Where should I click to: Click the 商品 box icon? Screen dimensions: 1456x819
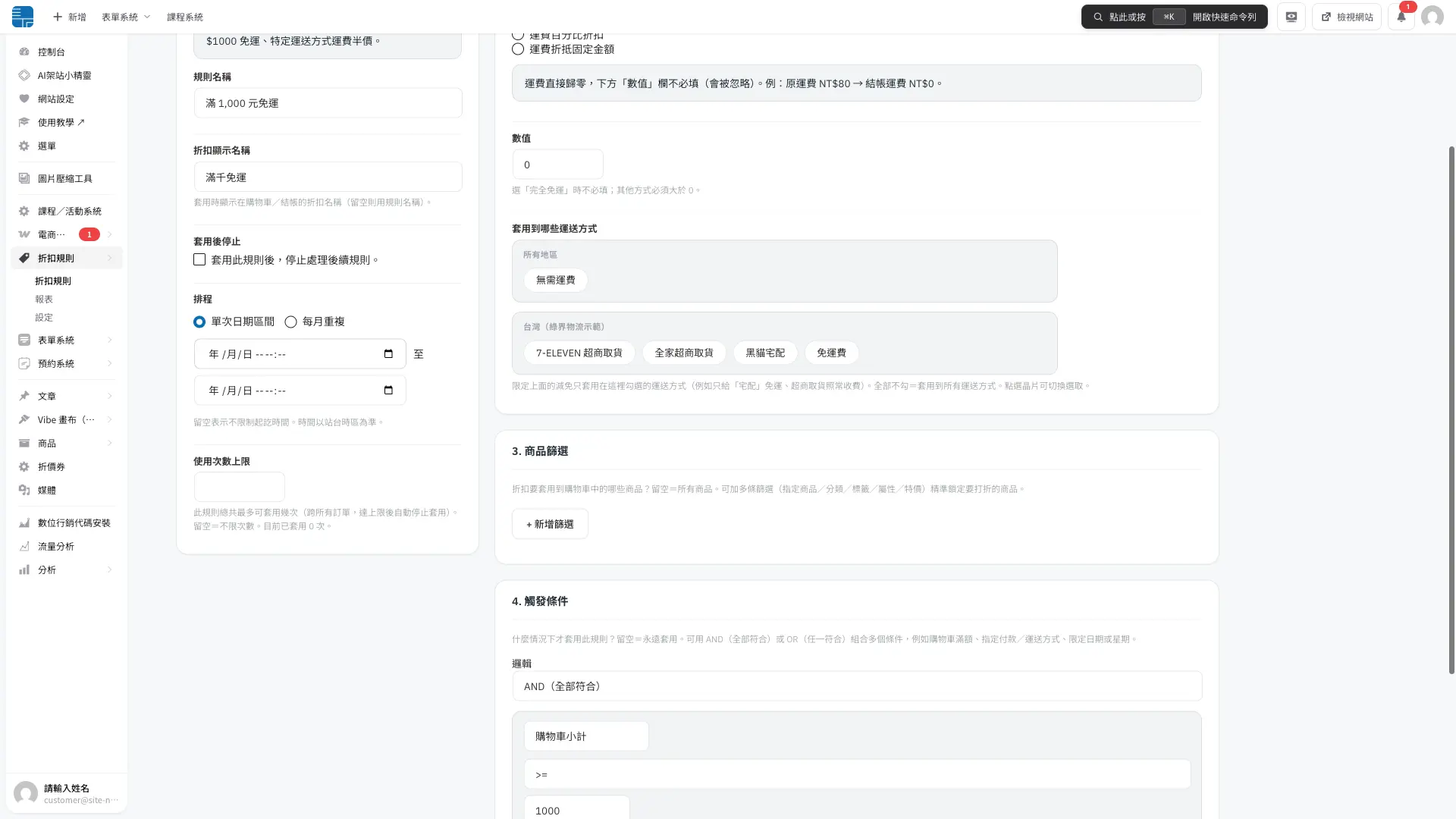pyautogui.click(x=24, y=443)
